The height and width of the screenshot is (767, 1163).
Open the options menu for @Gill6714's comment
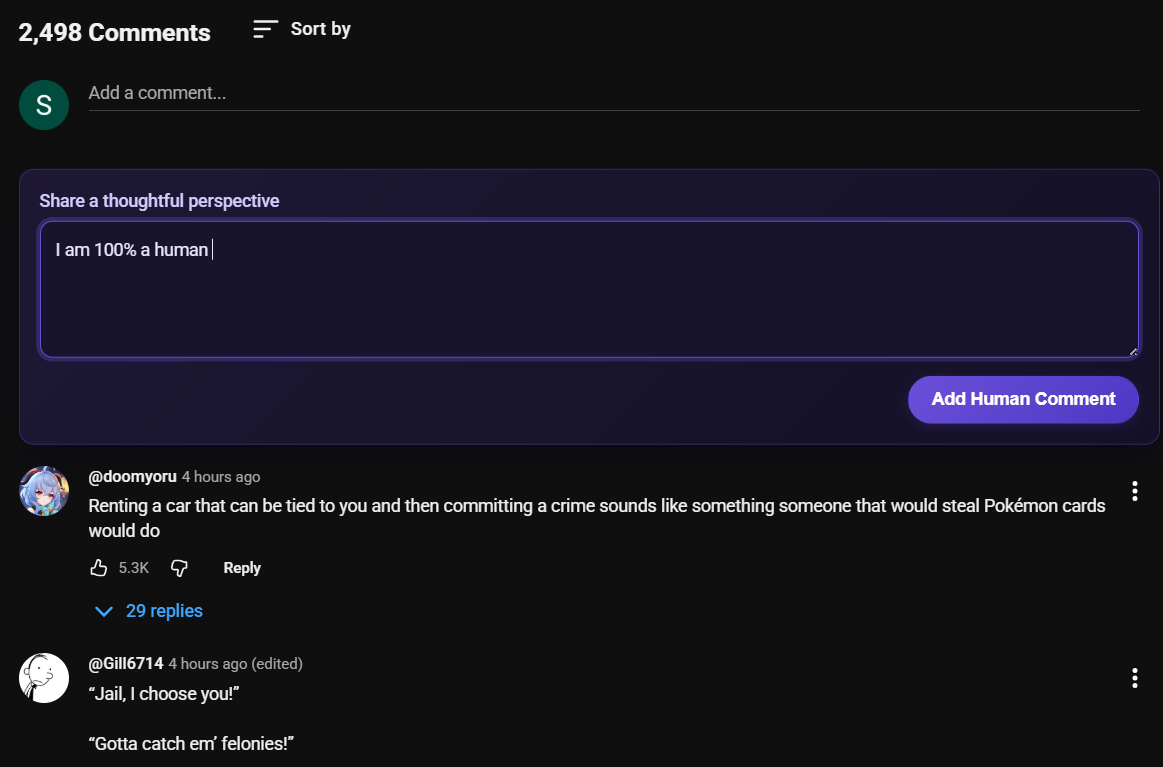pyautogui.click(x=1134, y=678)
